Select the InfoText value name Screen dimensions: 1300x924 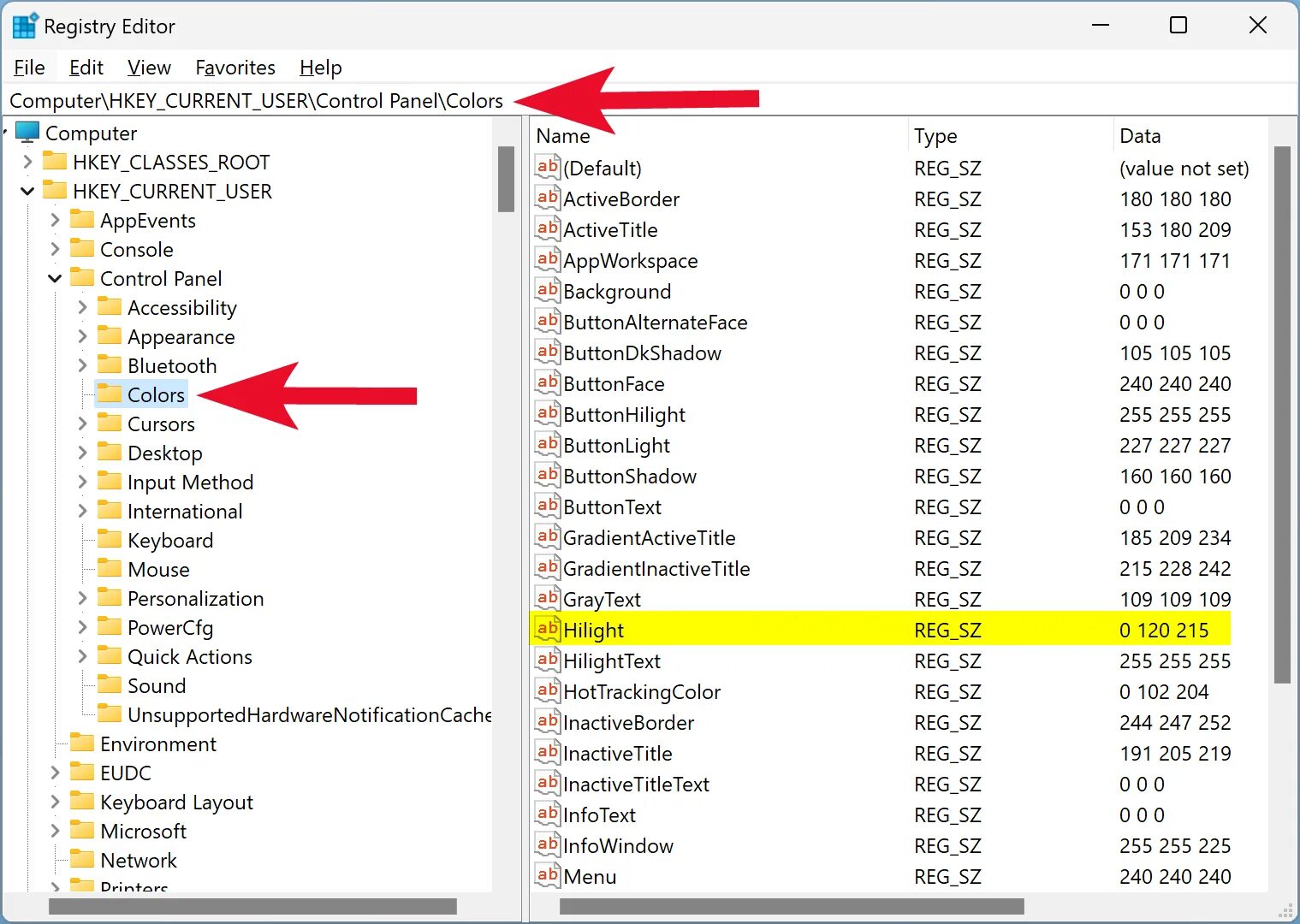tap(599, 814)
